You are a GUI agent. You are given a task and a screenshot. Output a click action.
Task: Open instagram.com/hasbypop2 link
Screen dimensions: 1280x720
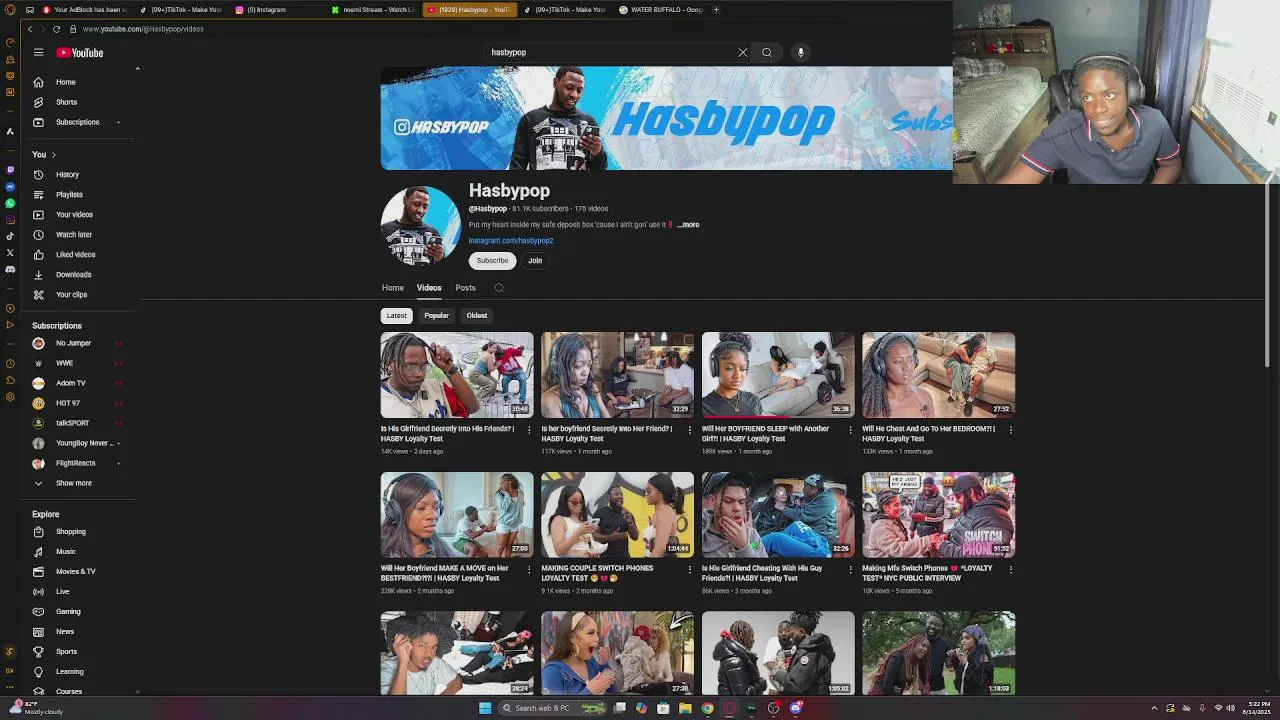coord(511,241)
